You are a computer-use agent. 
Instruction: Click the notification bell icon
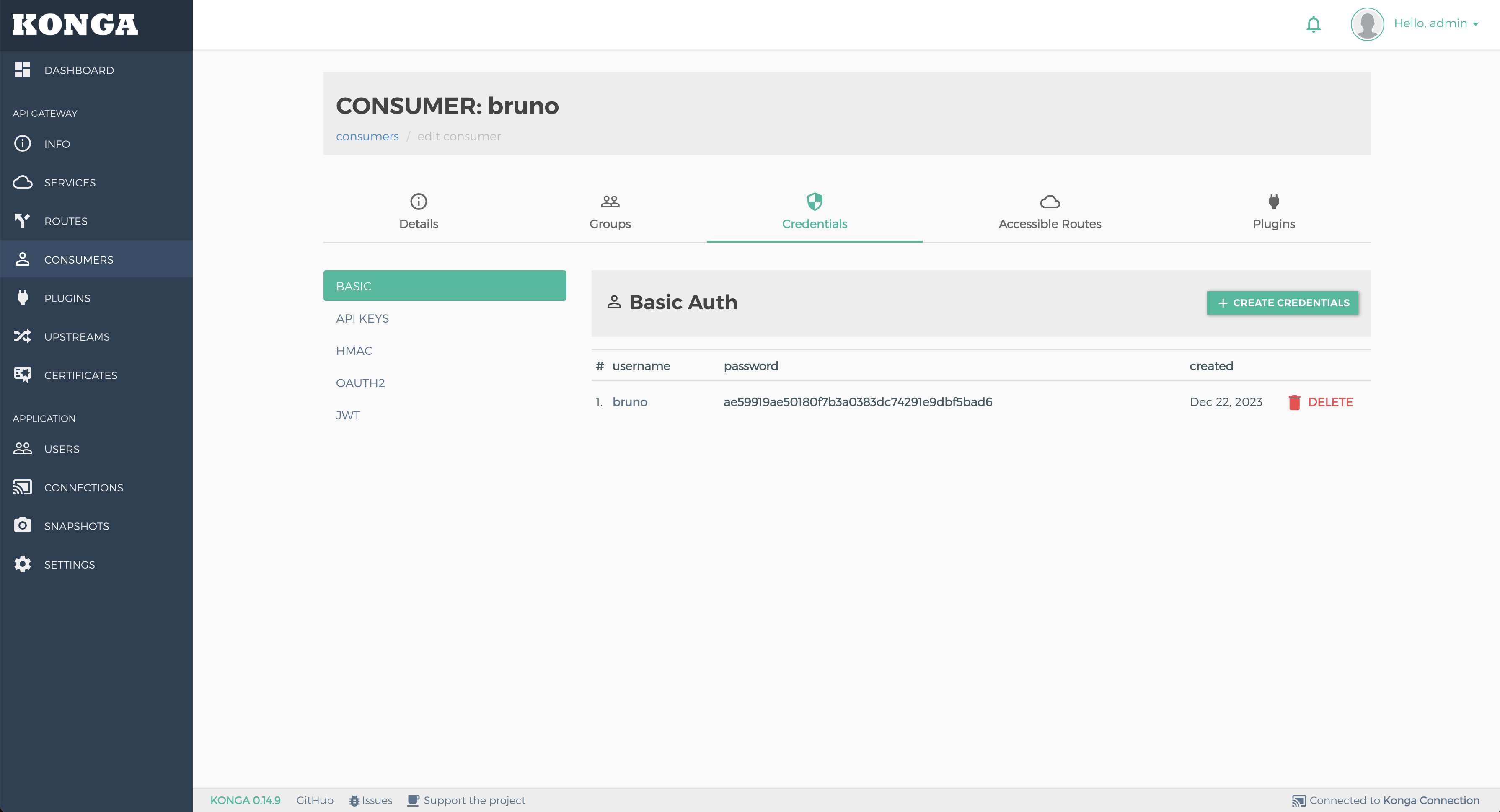(x=1313, y=24)
